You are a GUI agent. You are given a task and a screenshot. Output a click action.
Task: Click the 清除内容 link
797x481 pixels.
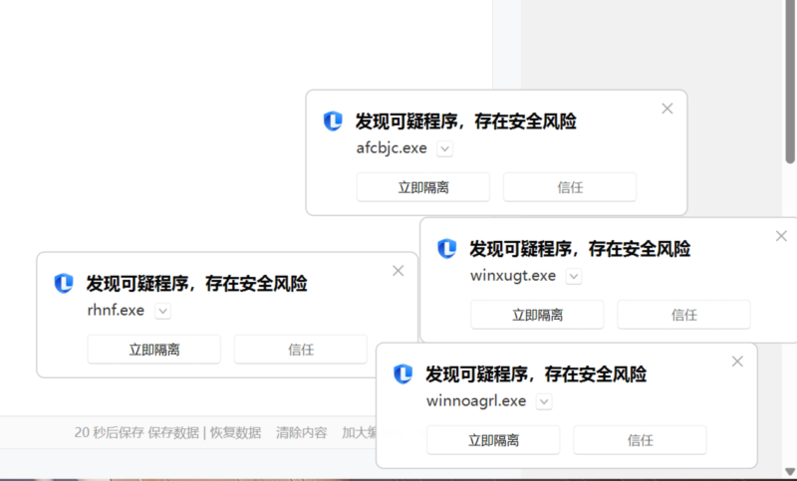(x=301, y=433)
